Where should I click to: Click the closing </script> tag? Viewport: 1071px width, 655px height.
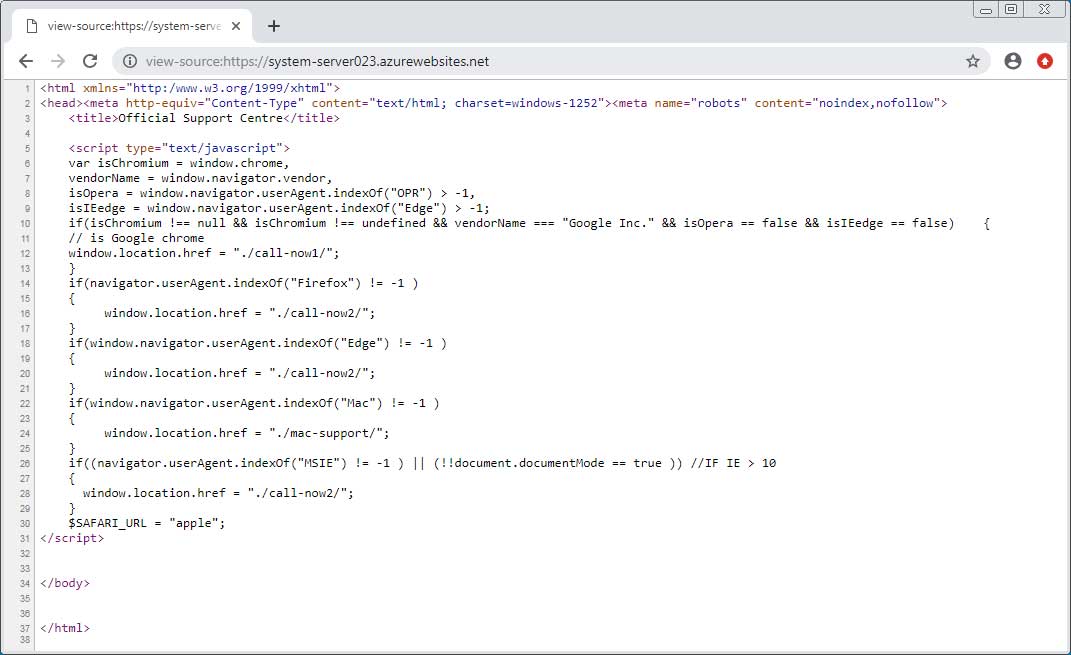coord(72,539)
